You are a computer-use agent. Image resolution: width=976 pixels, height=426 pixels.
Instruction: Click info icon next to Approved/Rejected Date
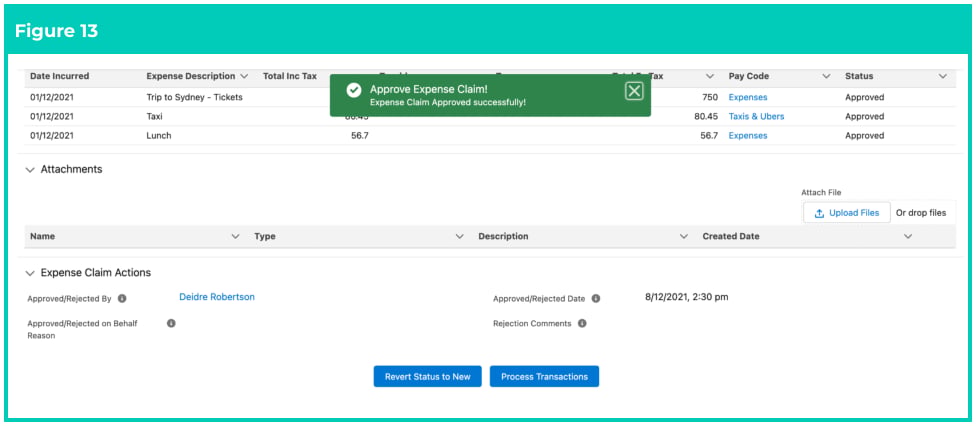[x=596, y=298]
